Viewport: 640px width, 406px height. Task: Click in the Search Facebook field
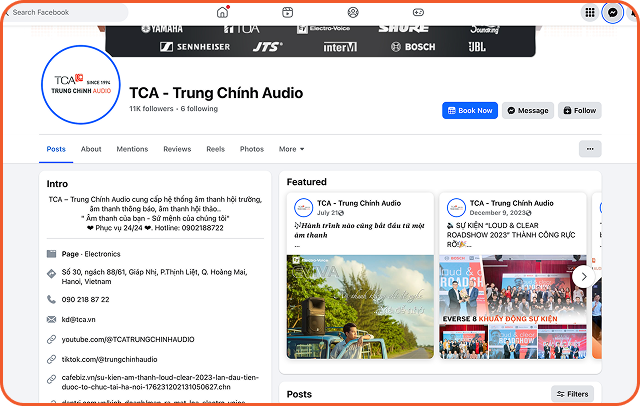click(x=68, y=13)
